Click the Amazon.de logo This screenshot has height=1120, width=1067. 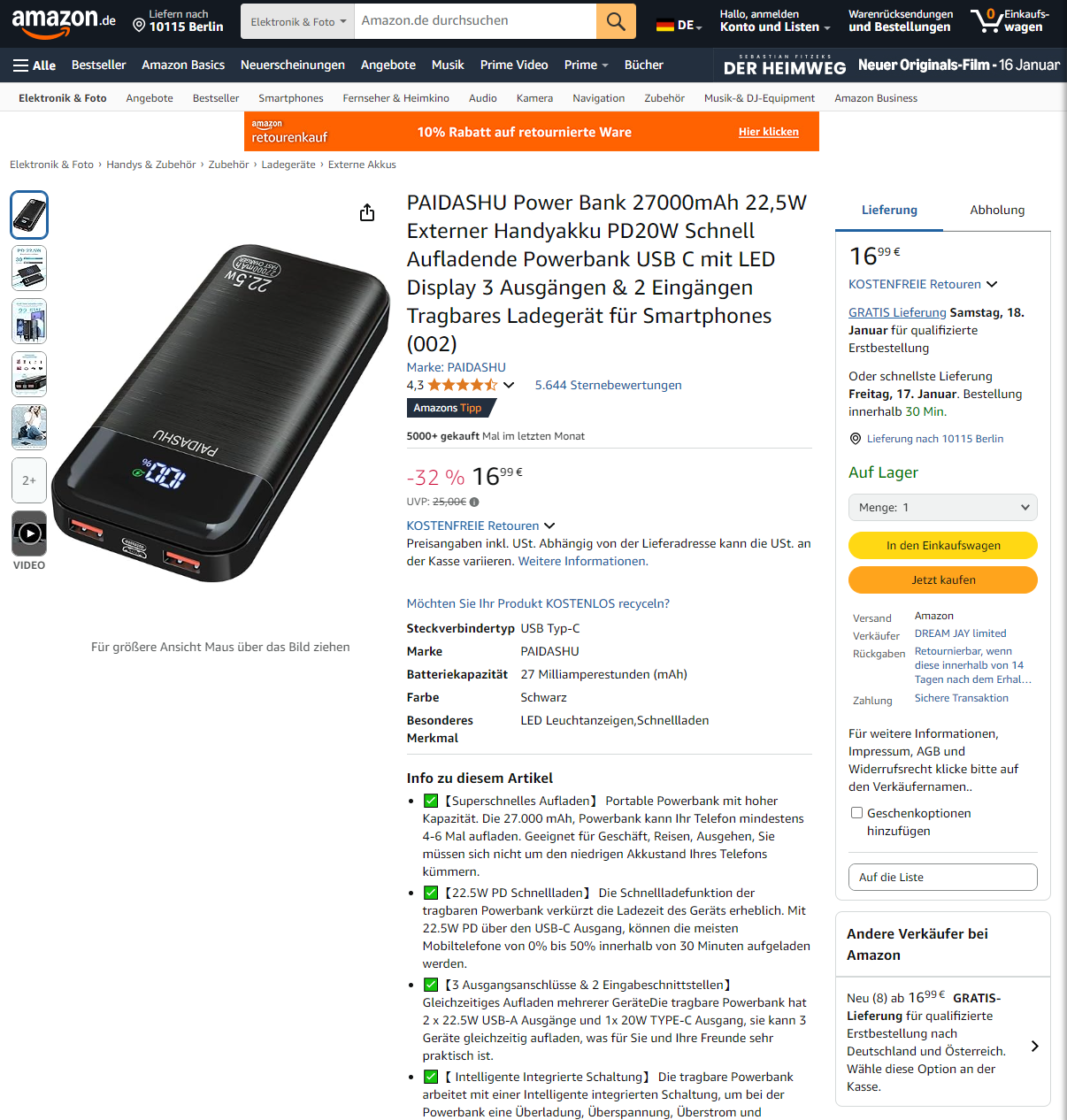pyautogui.click(x=64, y=22)
